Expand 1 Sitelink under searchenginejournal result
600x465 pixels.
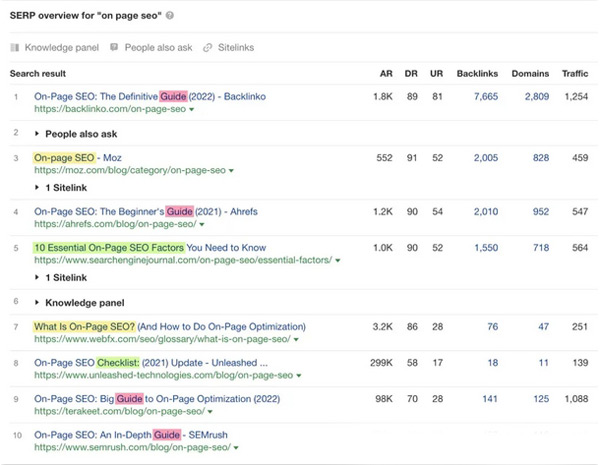(37, 276)
